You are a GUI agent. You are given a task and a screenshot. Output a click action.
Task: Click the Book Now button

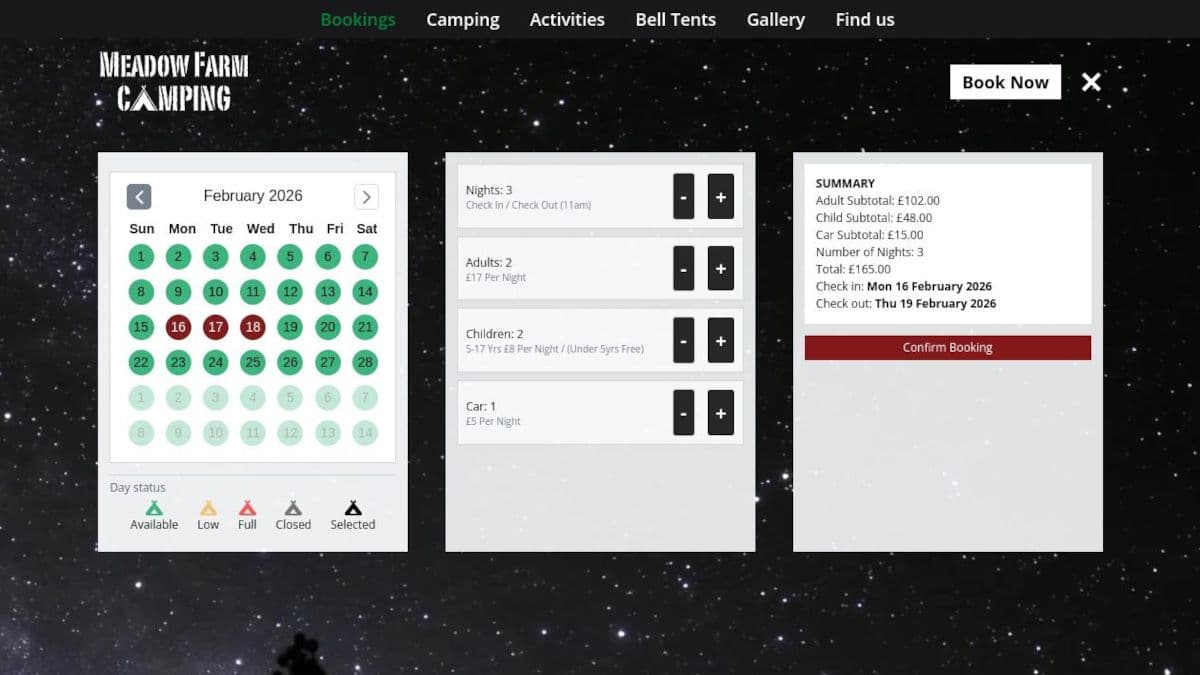click(1005, 82)
